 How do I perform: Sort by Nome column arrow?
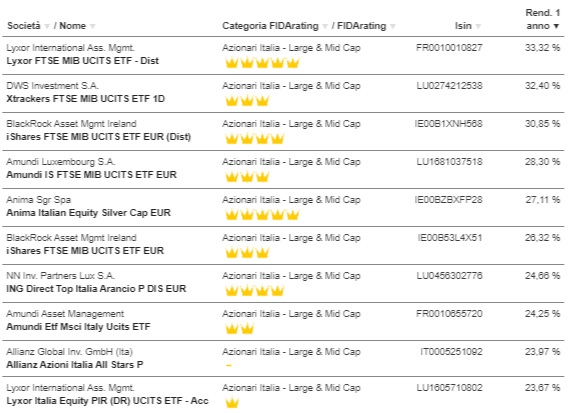[x=92, y=26]
